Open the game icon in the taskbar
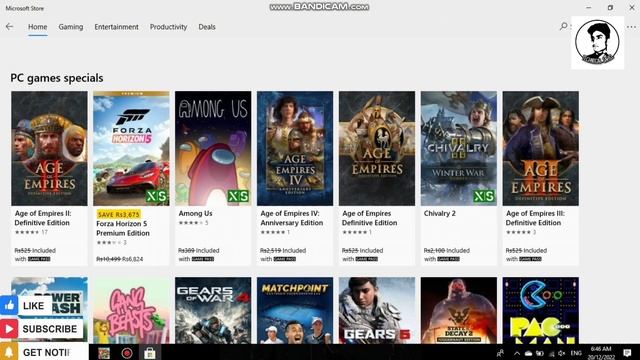 point(104,353)
